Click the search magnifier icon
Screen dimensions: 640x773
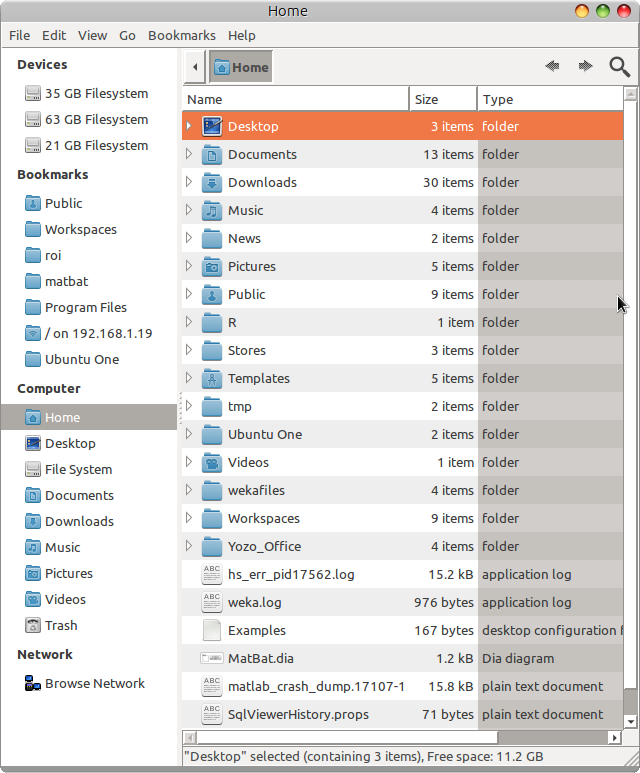click(619, 67)
